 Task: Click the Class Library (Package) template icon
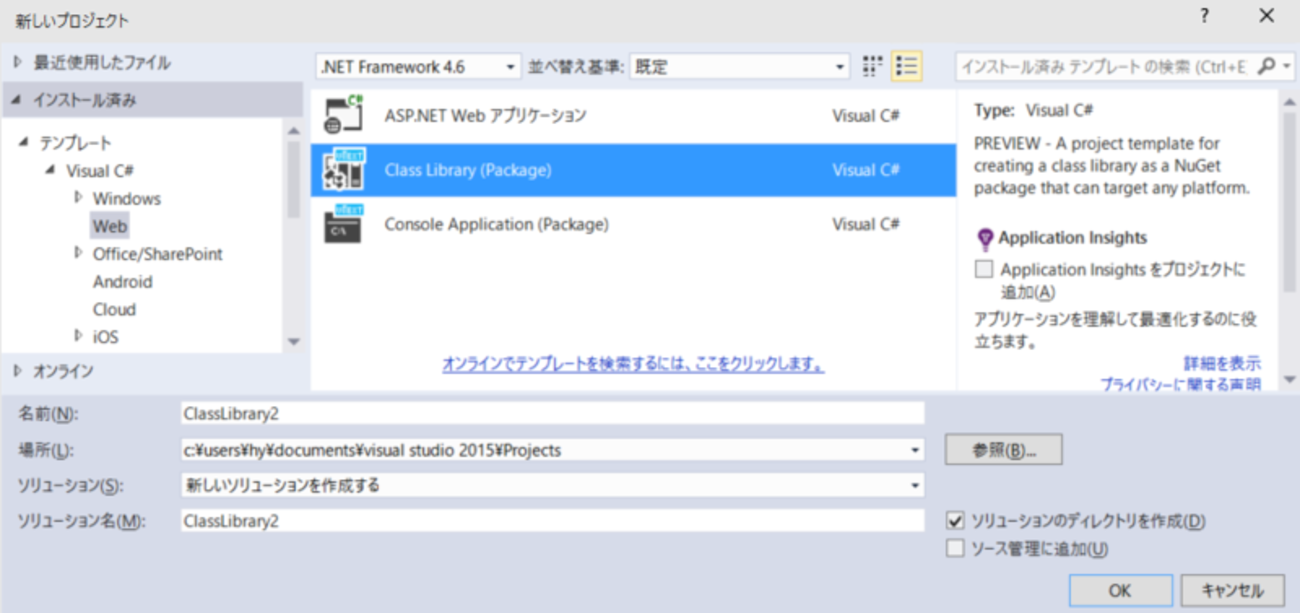click(x=344, y=170)
